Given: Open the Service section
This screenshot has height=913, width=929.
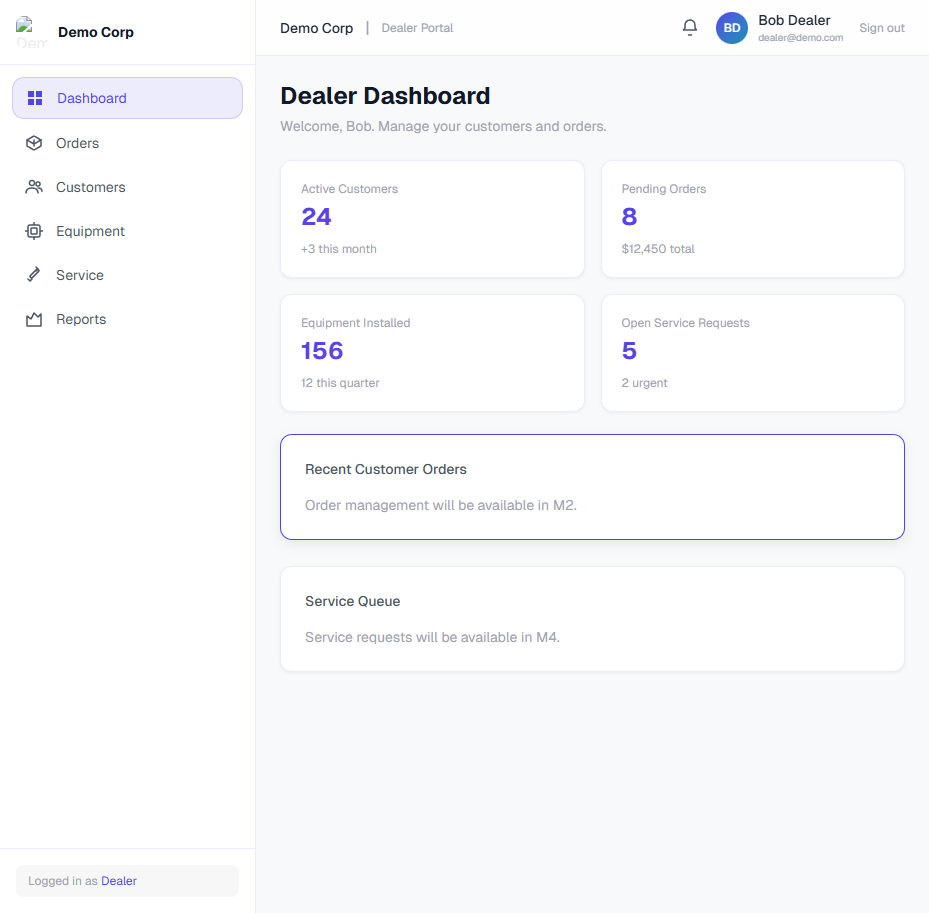Looking at the screenshot, I should click(127, 275).
